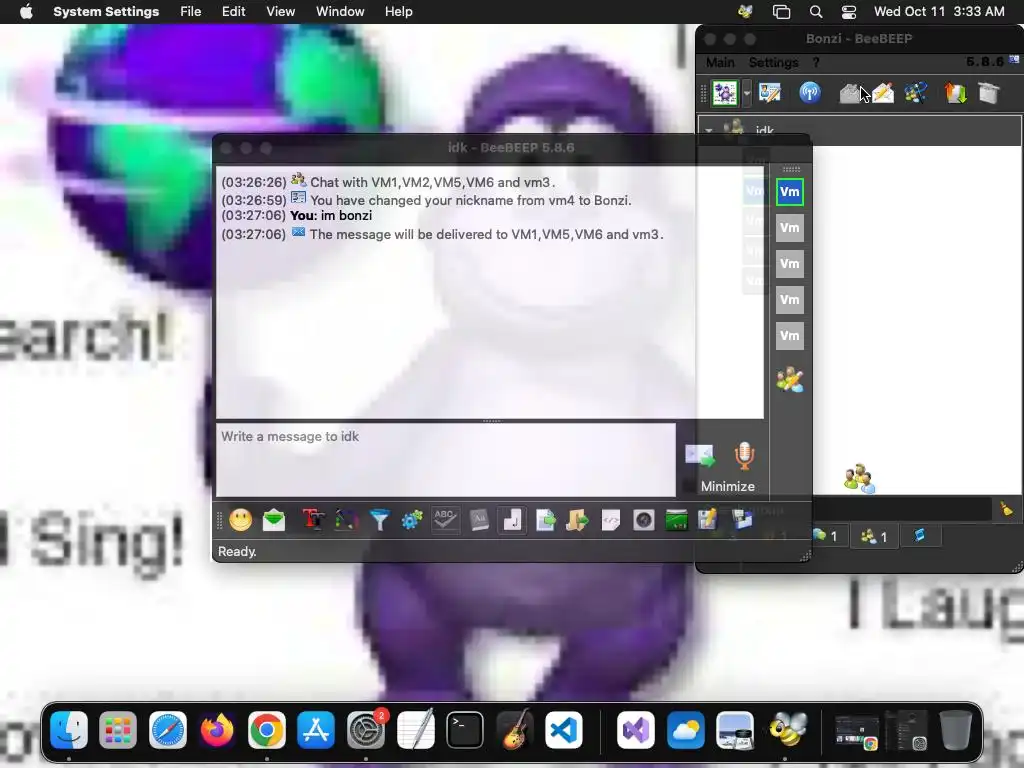1024x768 pixels.
Task: Click the edit group members icon
Action: coord(790,379)
